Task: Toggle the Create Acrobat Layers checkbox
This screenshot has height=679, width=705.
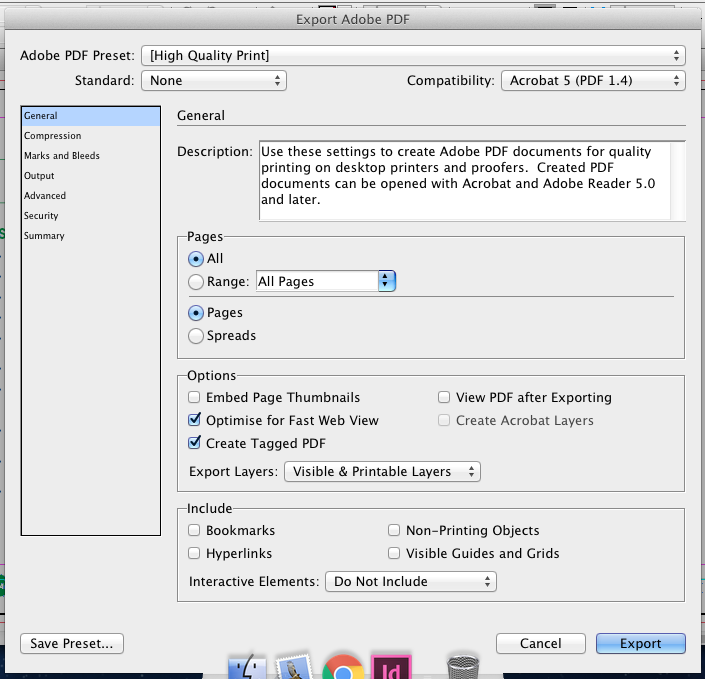Action: 444,420
